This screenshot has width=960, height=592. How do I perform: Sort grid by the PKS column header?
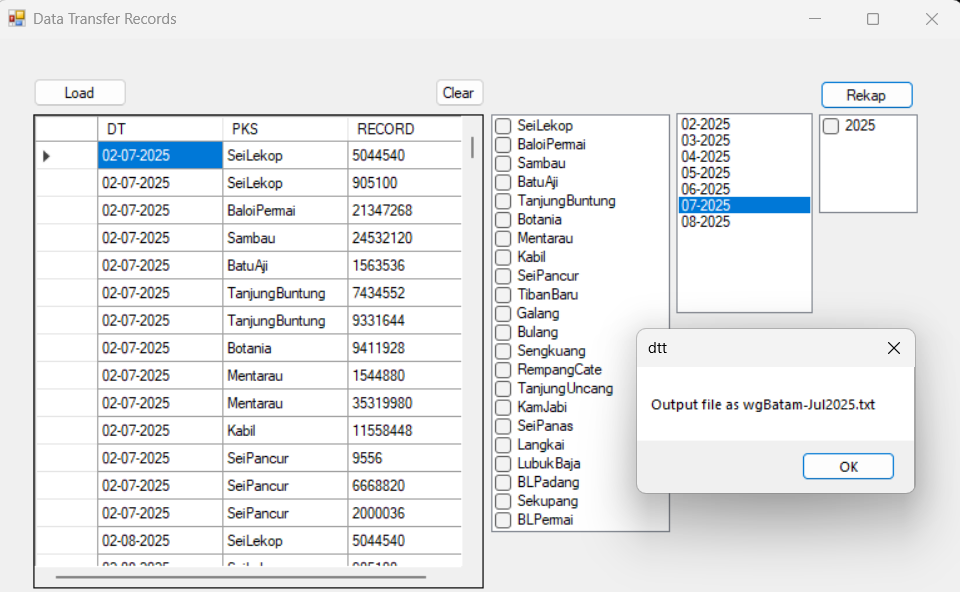point(284,129)
